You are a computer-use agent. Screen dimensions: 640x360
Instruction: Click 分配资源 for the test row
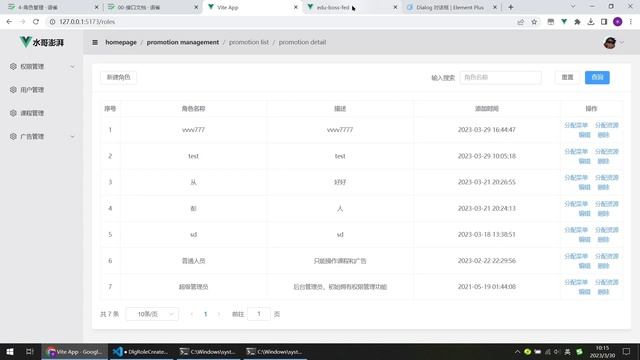pos(607,151)
